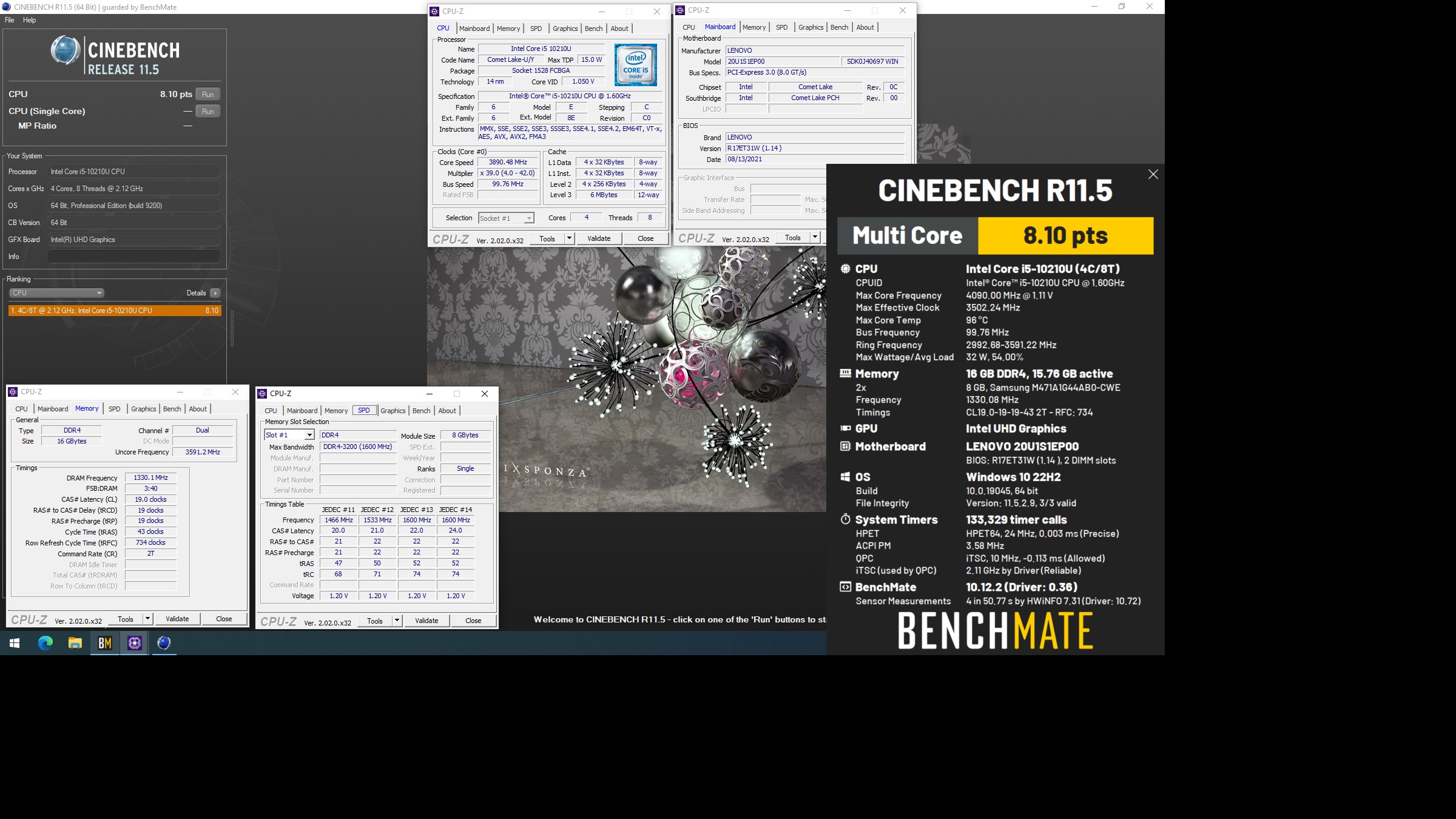Open Tools arrow in Memory CPU-Z window
1456x819 pixels.
(x=147, y=619)
